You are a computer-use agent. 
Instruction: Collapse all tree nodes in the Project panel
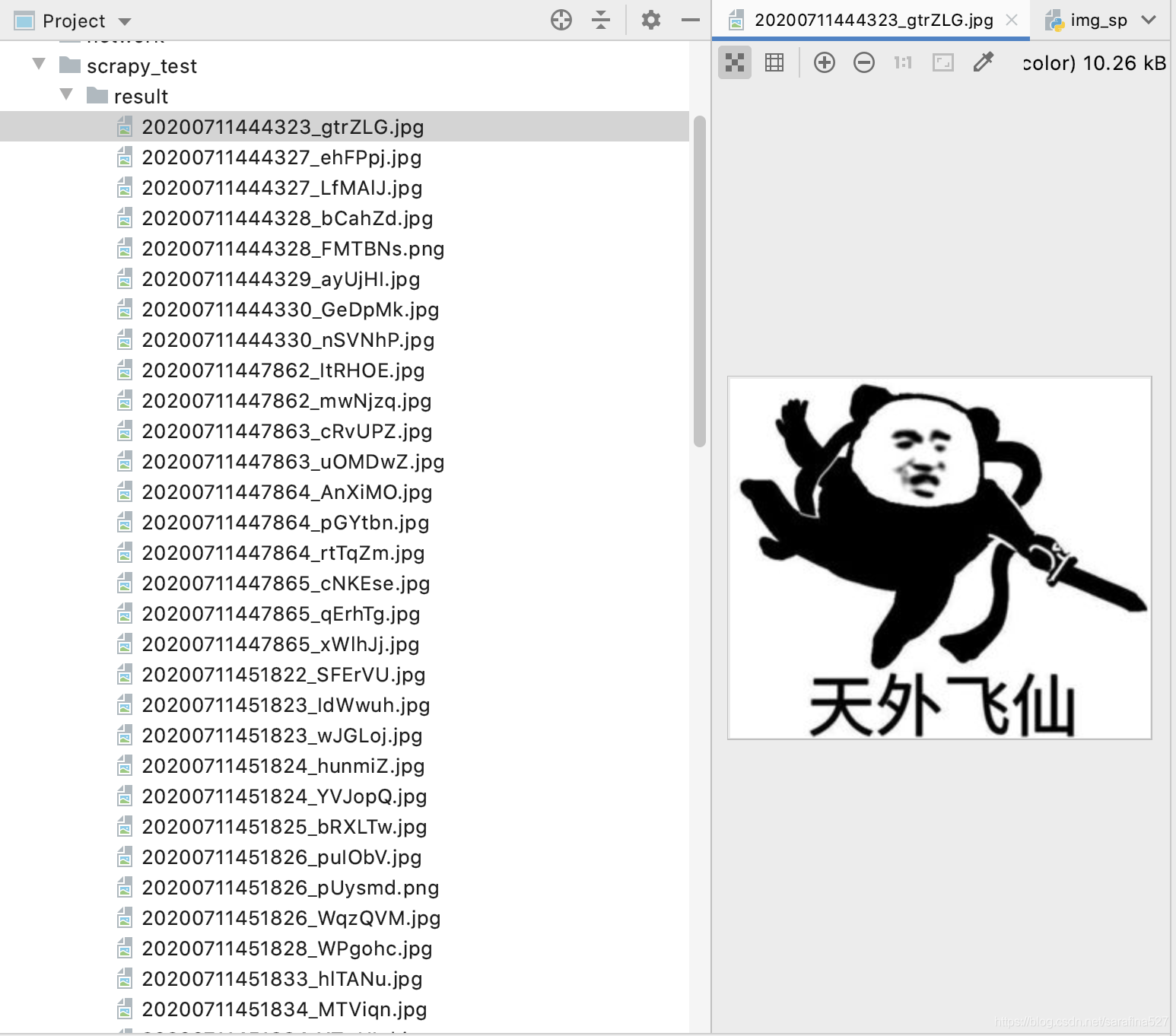[x=601, y=21]
